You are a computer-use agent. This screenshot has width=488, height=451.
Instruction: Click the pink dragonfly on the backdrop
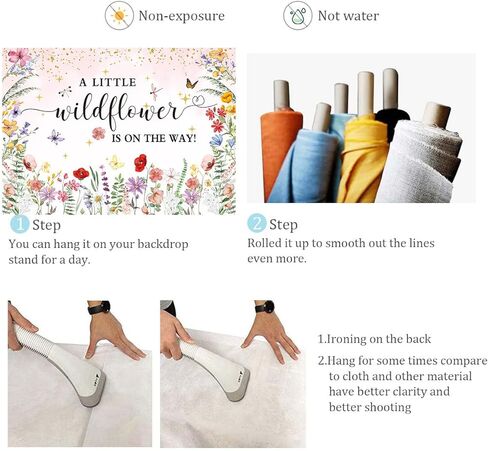click(x=155, y=91)
